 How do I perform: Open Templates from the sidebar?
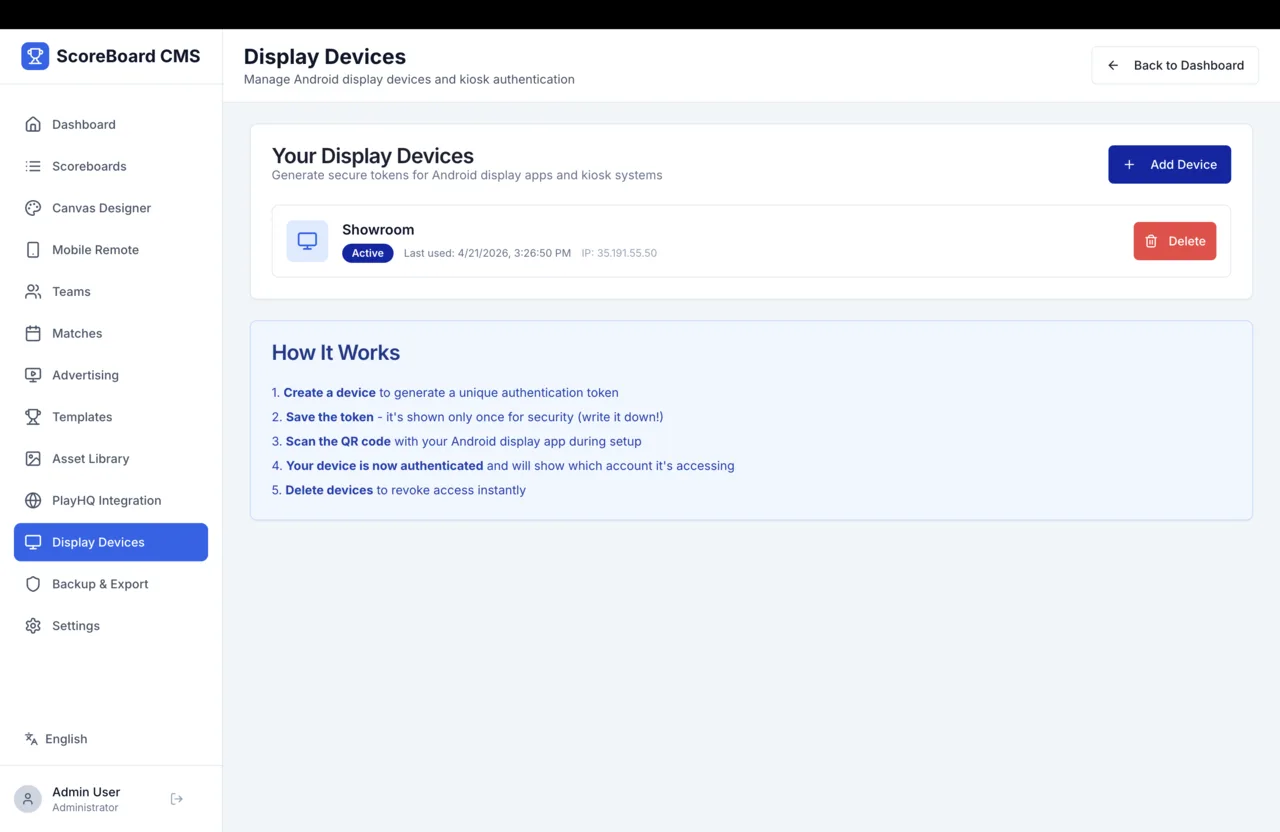(x=81, y=417)
